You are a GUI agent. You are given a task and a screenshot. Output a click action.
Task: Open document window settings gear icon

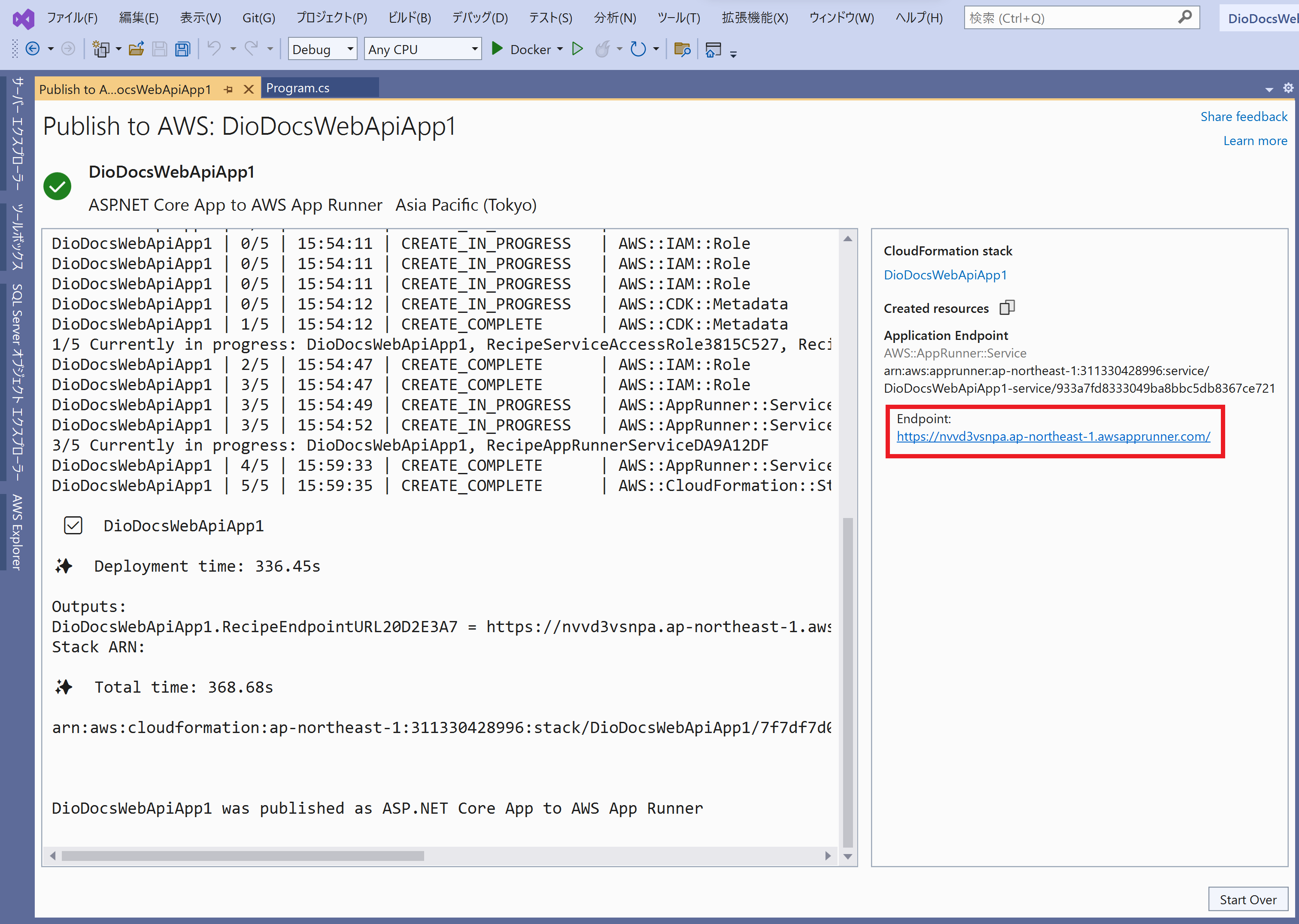(x=1288, y=88)
